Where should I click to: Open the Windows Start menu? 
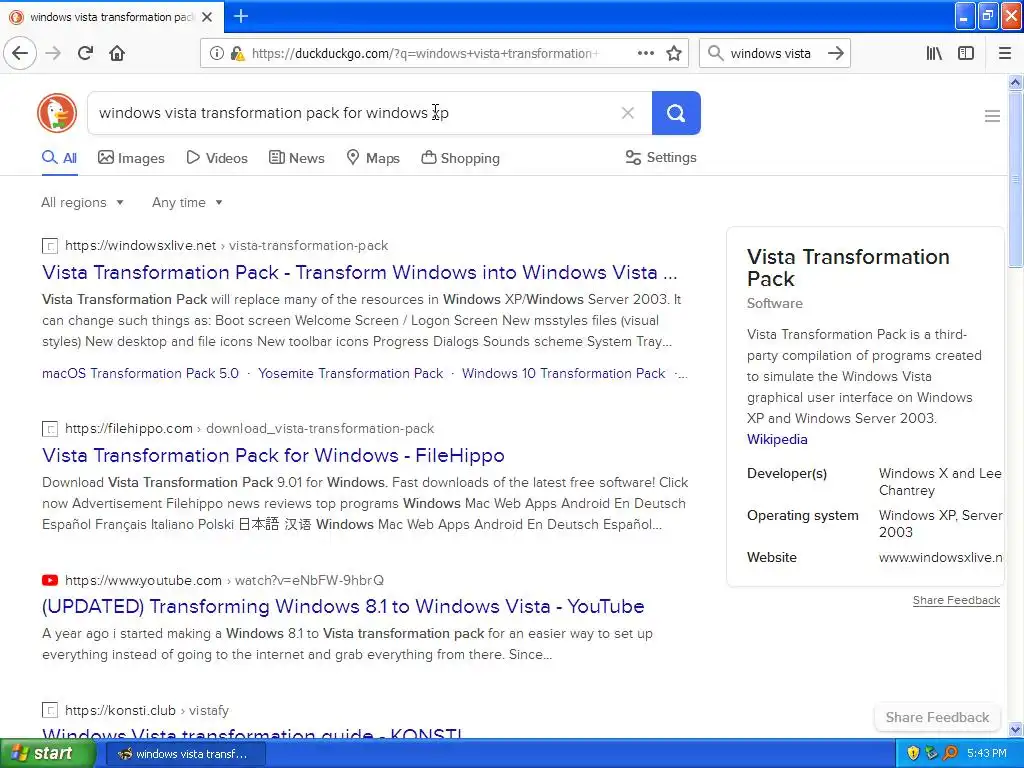coord(47,754)
